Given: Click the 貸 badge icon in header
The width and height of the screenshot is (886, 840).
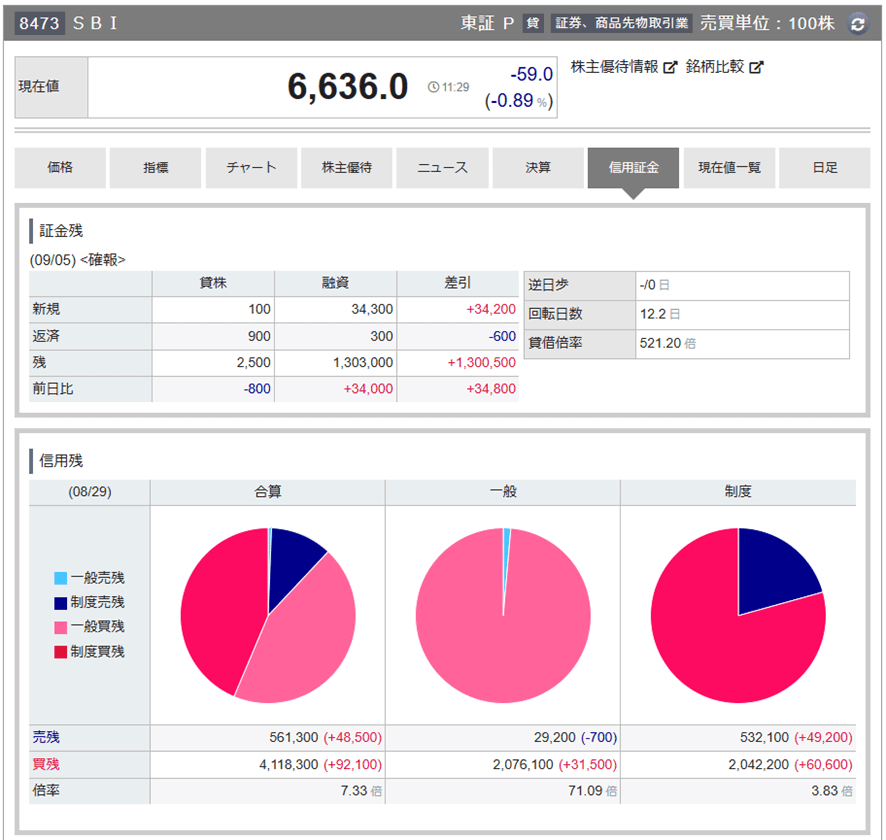Looking at the screenshot, I should (533, 24).
